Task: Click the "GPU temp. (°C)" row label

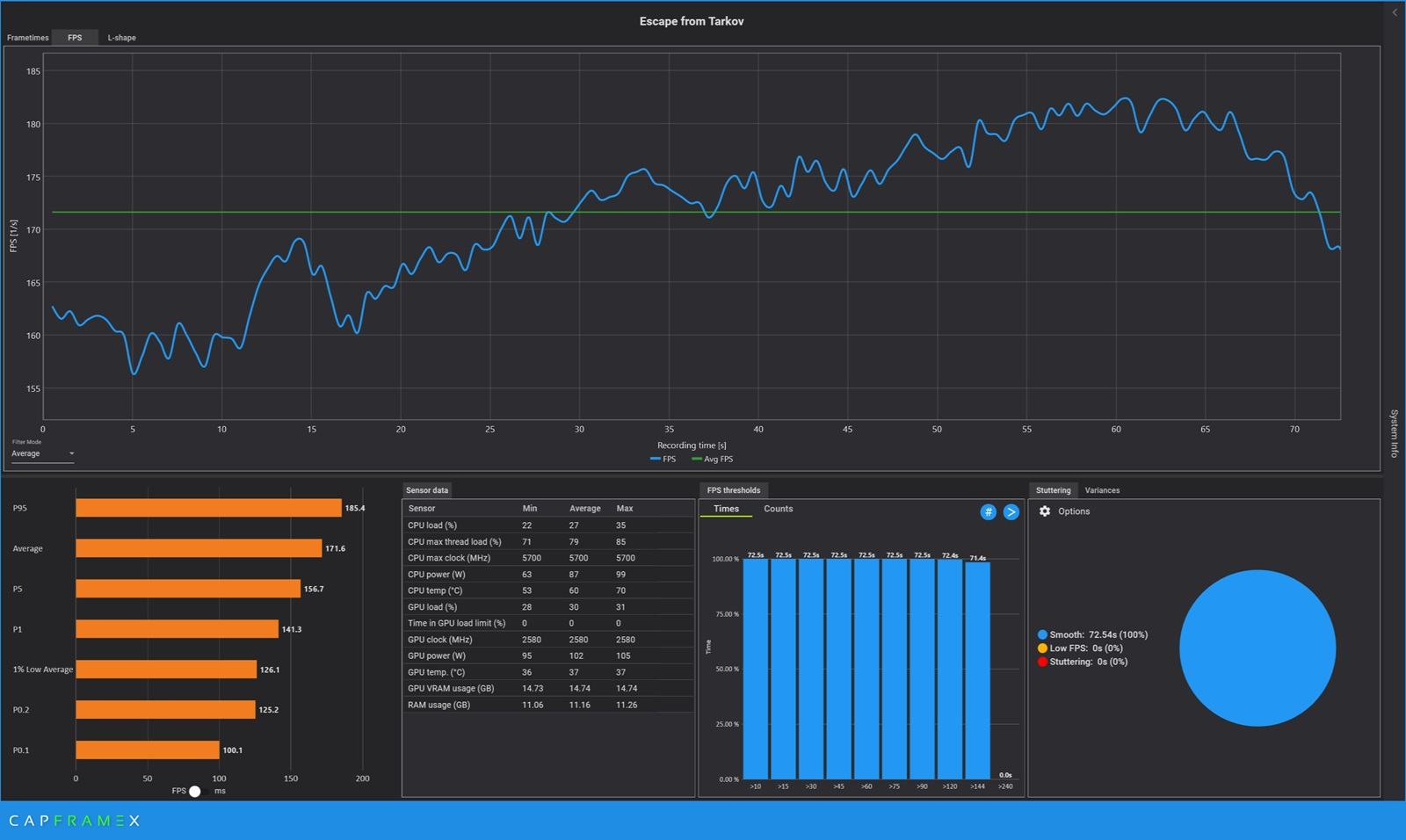Action: pos(437,672)
